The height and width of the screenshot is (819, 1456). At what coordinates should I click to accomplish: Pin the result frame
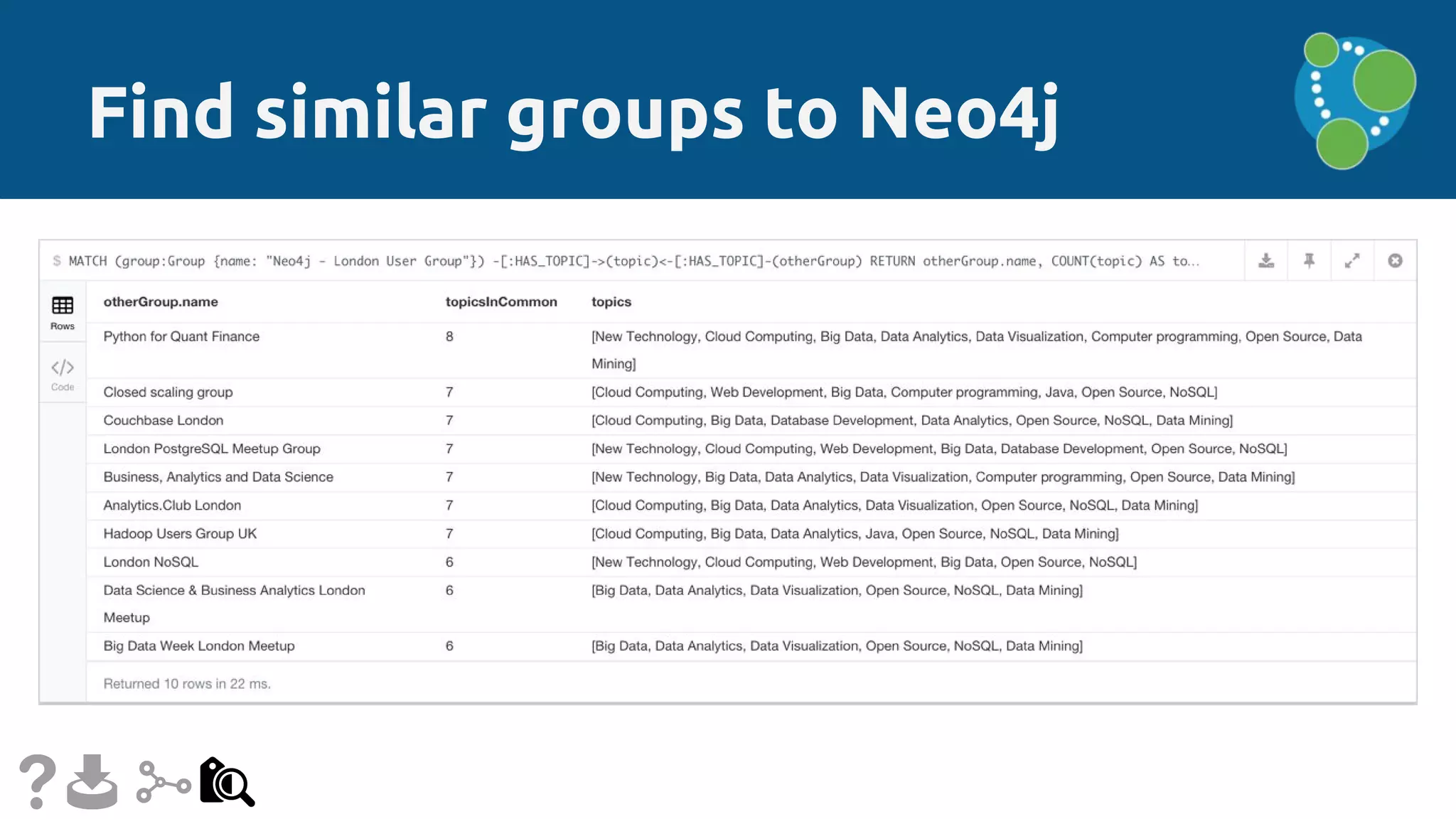pyautogui.click(x=1309, y=261)
